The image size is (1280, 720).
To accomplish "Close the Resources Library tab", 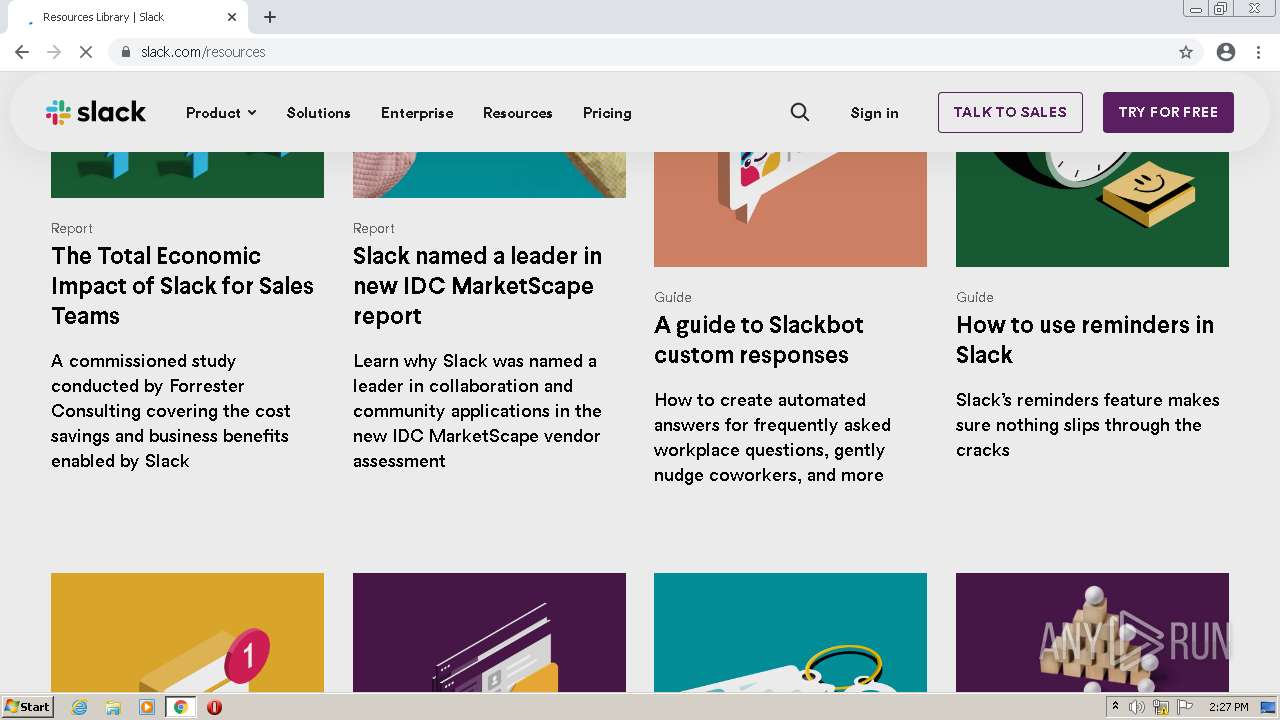I will click(x=232, y=17).
